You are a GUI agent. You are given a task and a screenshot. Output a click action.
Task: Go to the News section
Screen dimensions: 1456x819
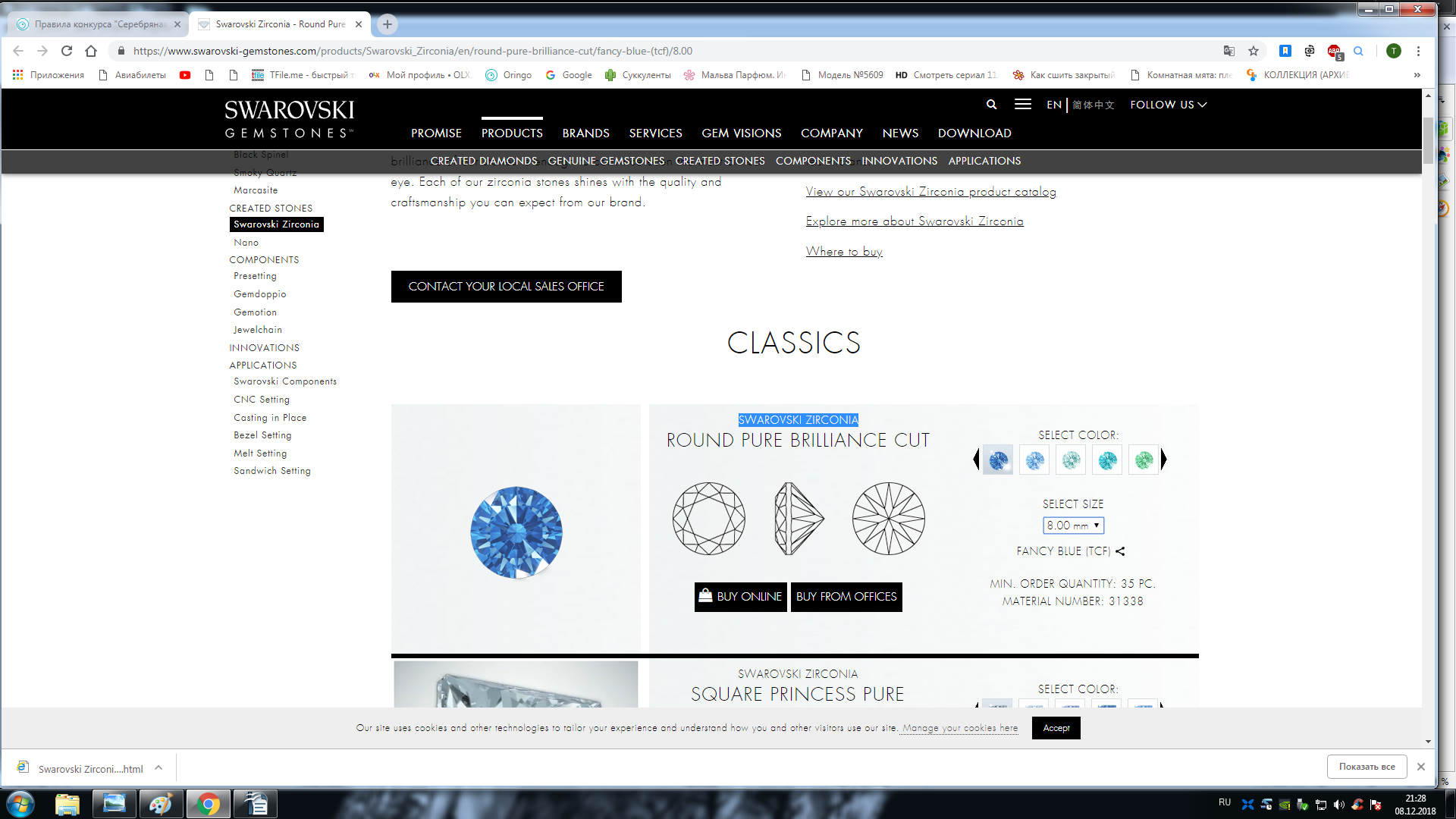[900, 133]
